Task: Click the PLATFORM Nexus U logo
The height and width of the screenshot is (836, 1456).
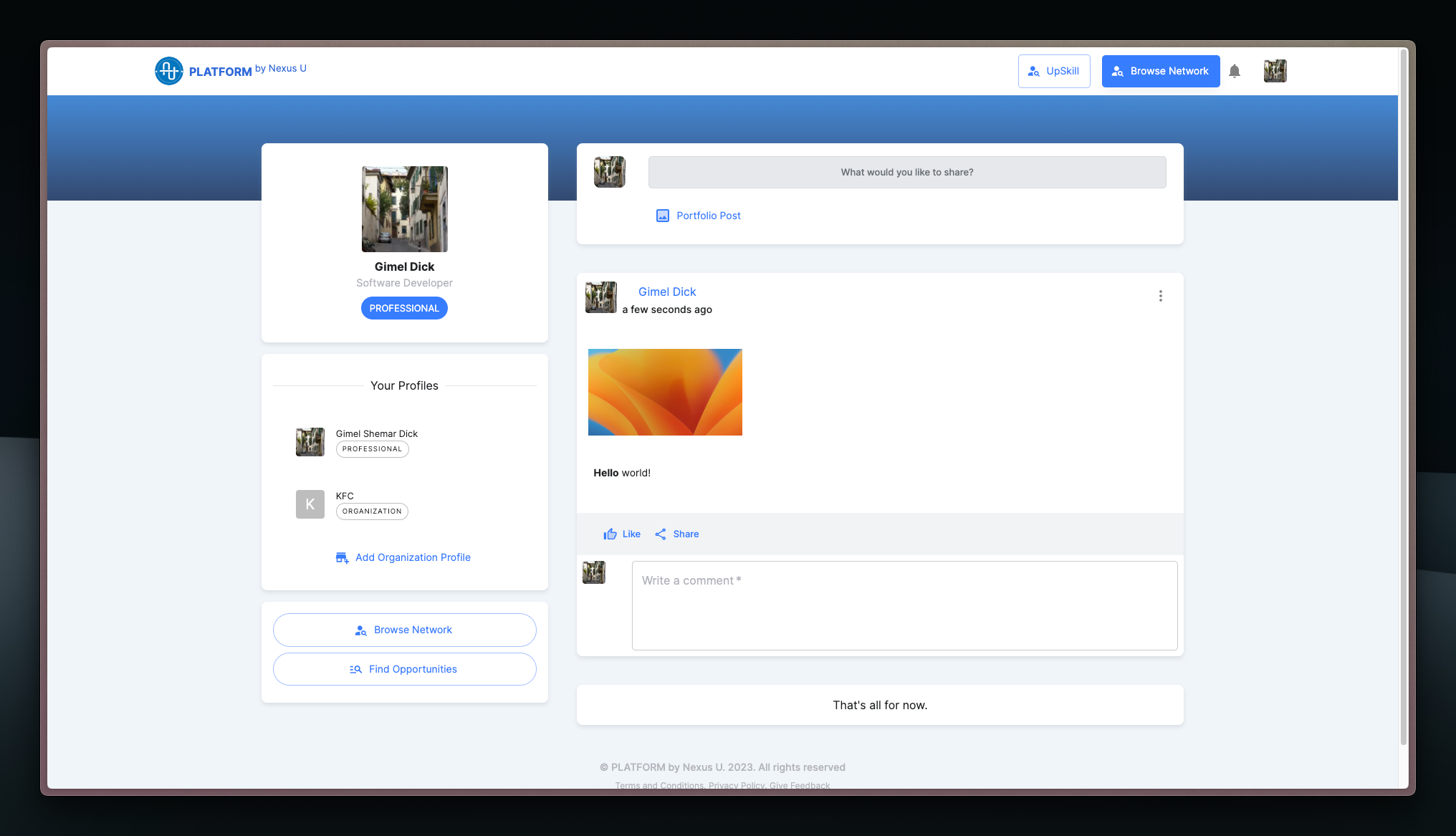Action: (169, 71)
